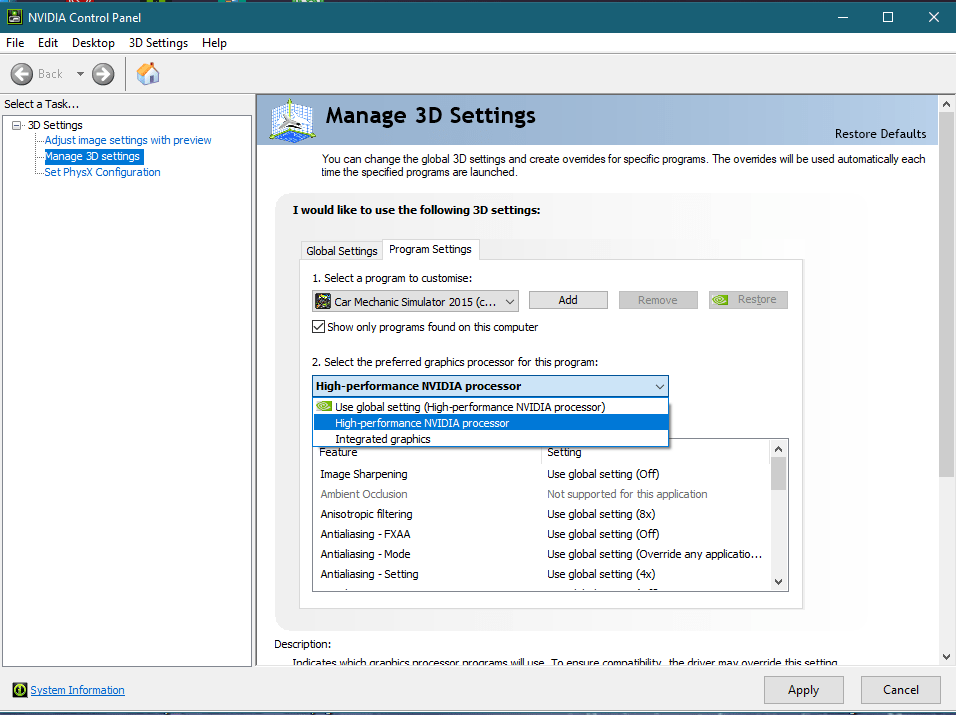Click the System Information icon

coord(20,689)
